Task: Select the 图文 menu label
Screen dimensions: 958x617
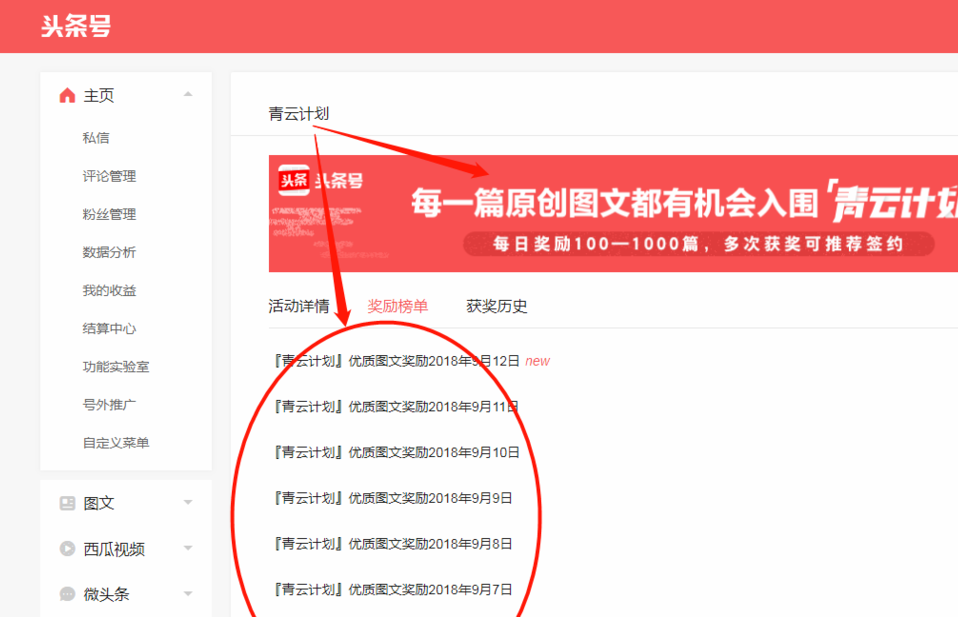Action: pyautogui.click(x=99, y=503)
